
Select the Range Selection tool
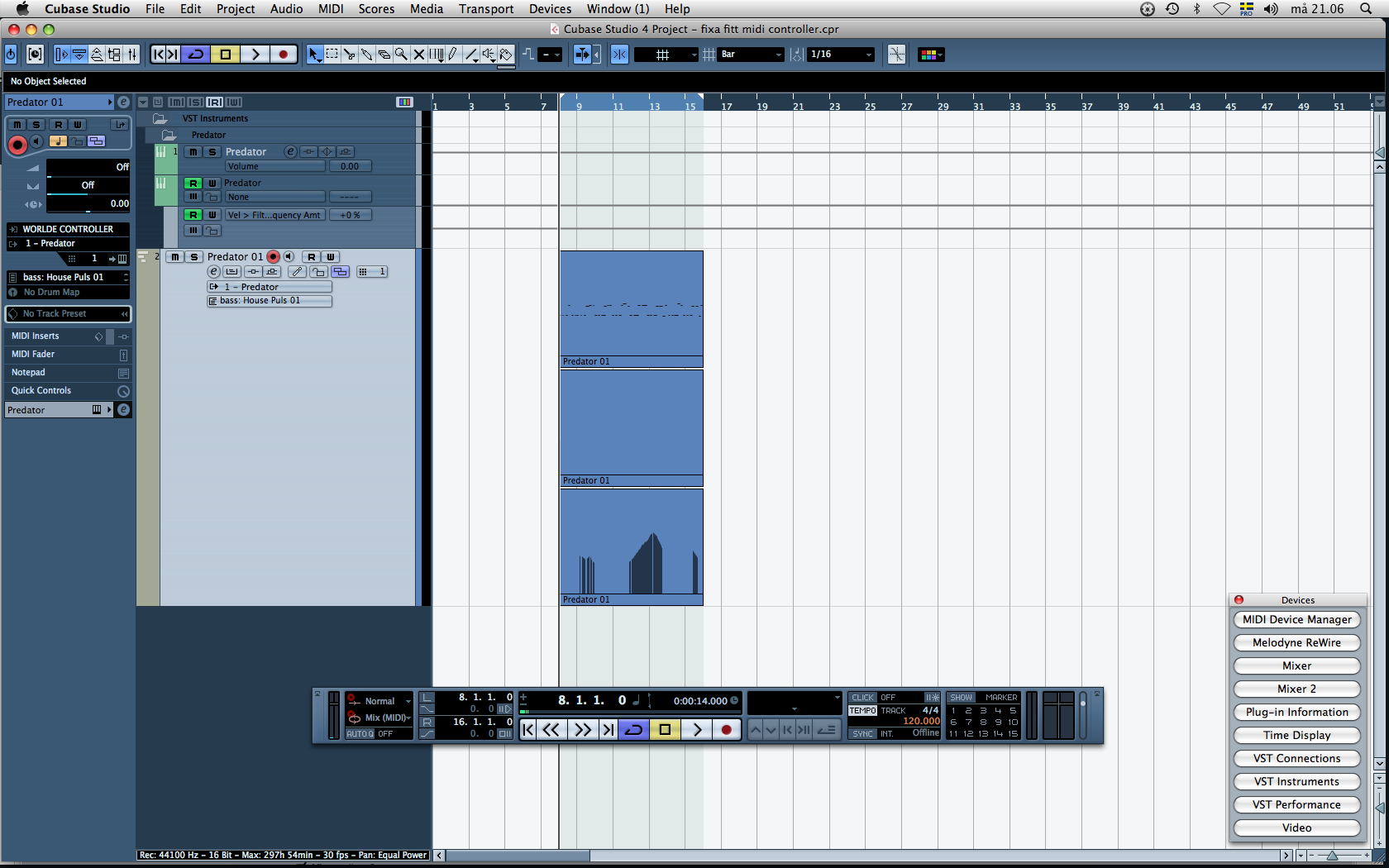pos(332,55)
